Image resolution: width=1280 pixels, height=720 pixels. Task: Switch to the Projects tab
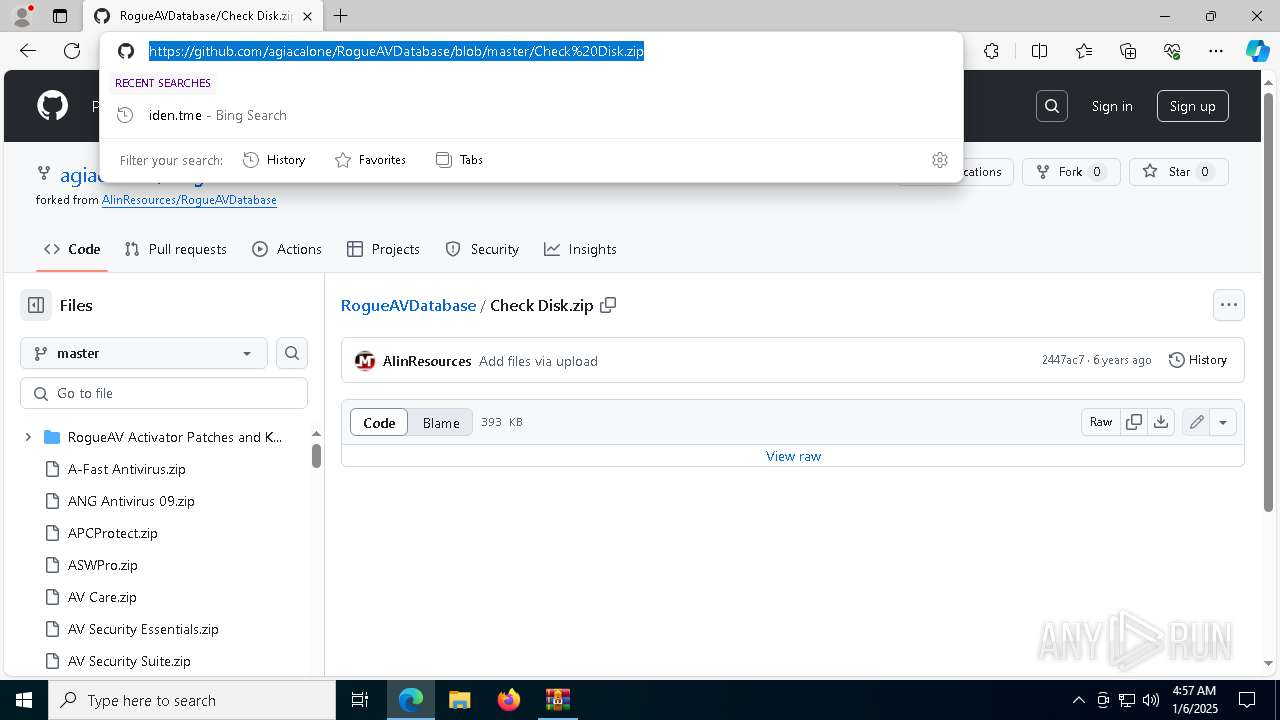click(x=383, y=249)
